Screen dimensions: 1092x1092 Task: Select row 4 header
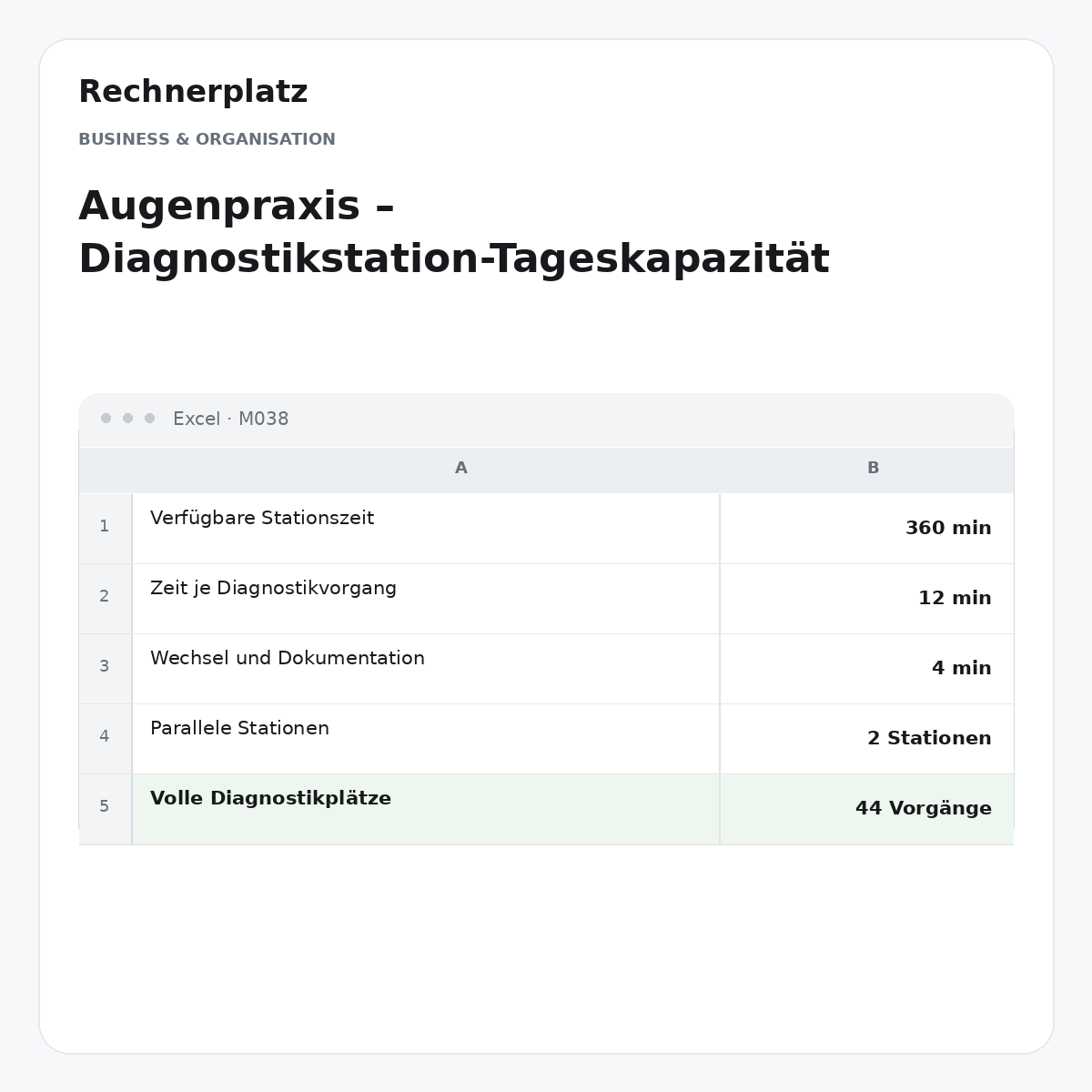click(x=105, y=737)
